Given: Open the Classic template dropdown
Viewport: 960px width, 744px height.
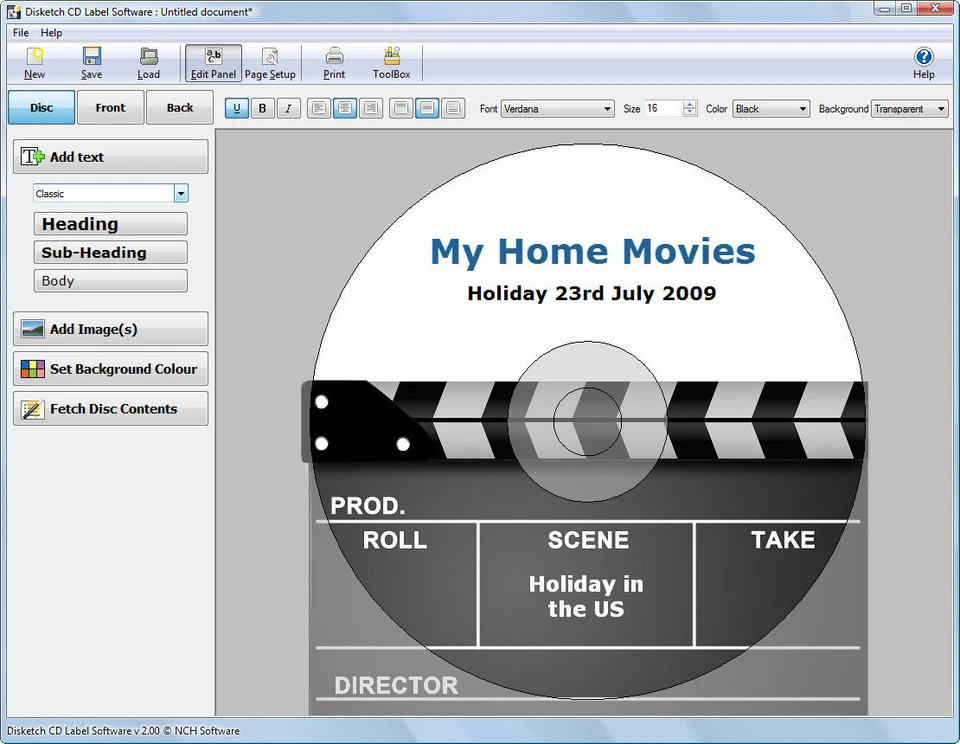Looking at the screenshot, I should (x=181, y=193).
